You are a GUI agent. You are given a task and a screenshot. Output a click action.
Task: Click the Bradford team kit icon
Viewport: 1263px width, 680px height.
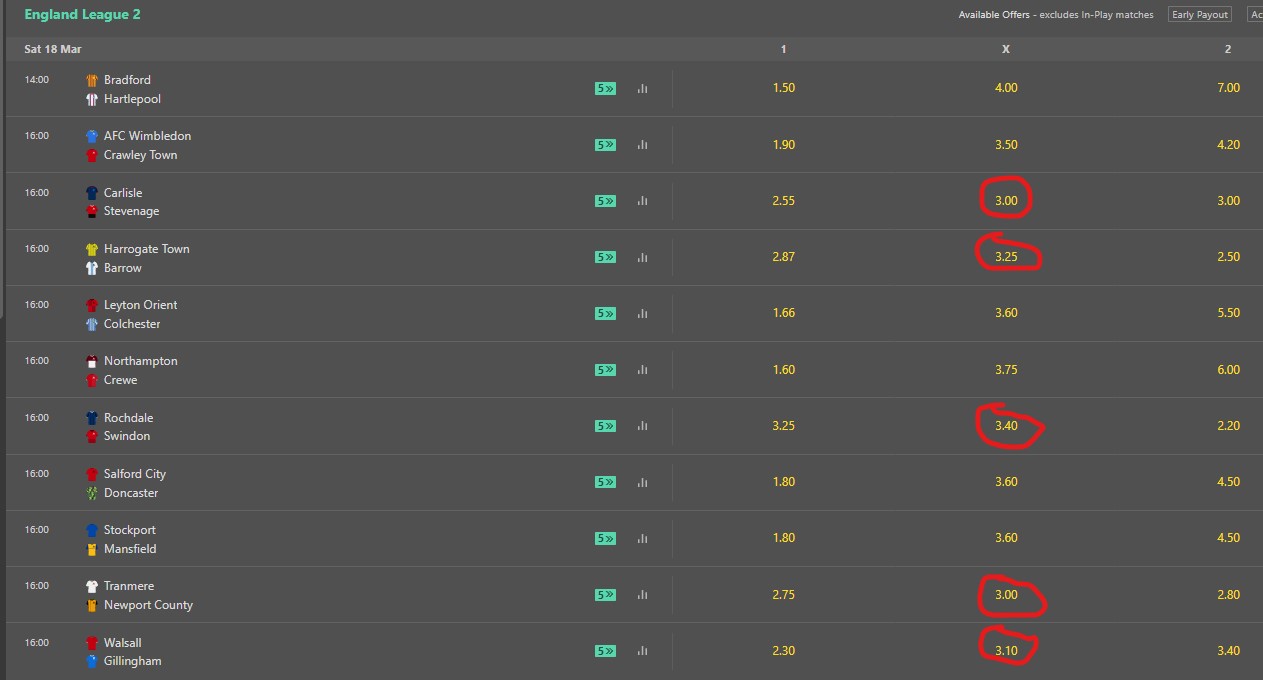click(92, 80)
